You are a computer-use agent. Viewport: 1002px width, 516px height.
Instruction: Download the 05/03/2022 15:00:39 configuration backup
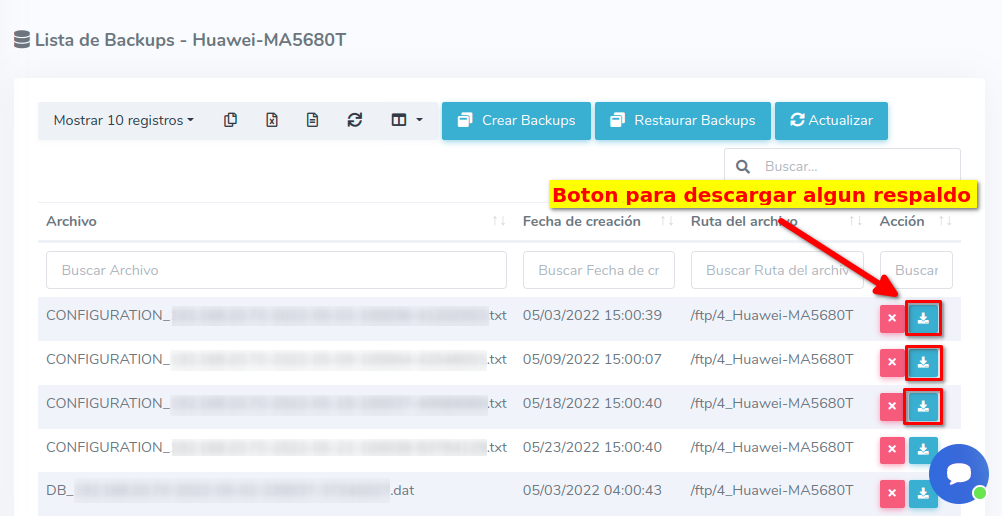[x=923, y=319]
